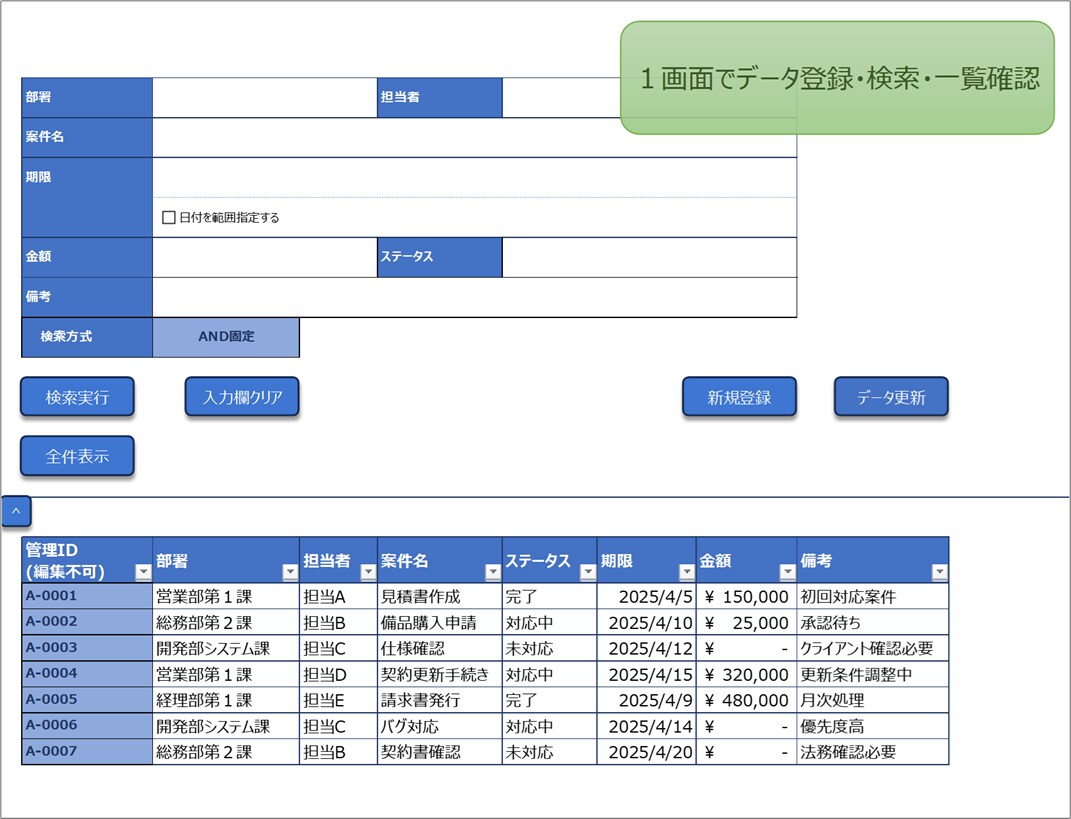Click the 2025/4/10 deadline cell

point(647,622)
